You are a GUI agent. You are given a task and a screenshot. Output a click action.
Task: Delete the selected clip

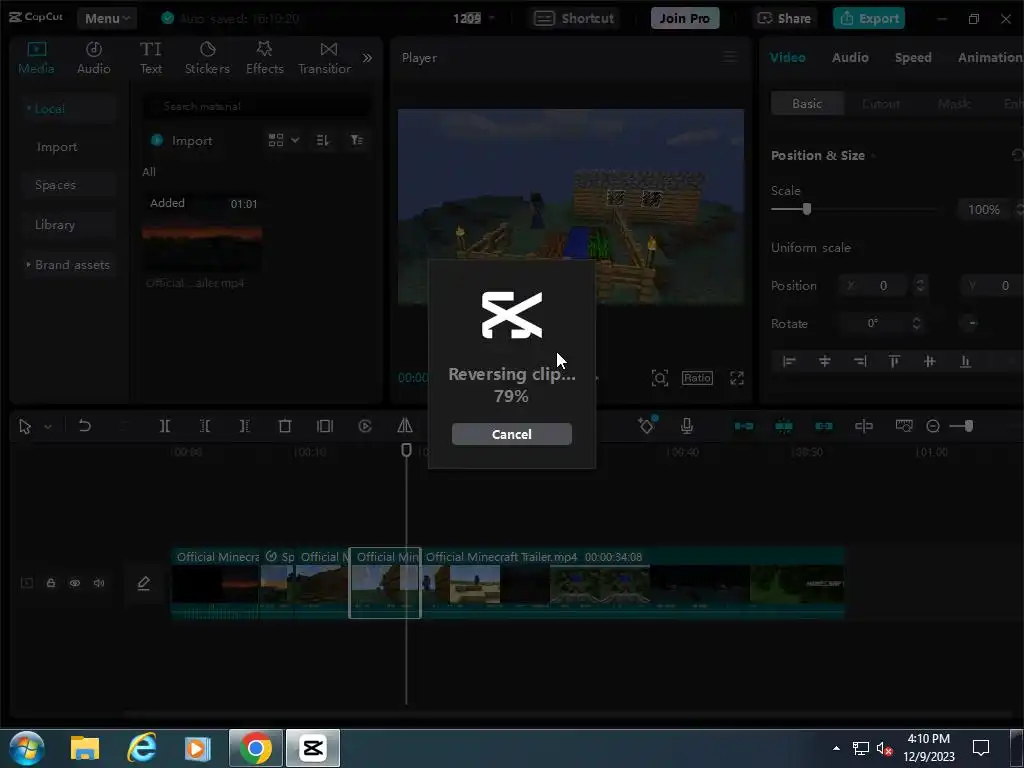coord(285,426)
